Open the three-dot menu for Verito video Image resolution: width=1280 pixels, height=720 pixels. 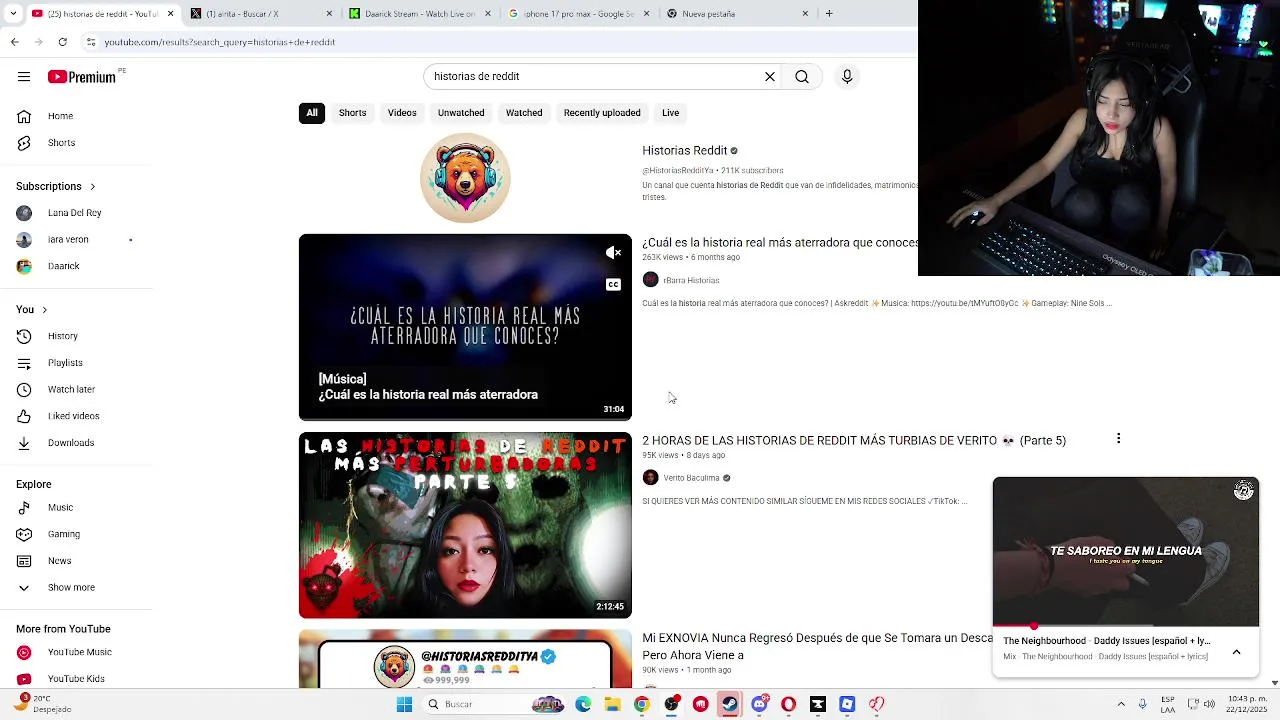[1118, 439]
